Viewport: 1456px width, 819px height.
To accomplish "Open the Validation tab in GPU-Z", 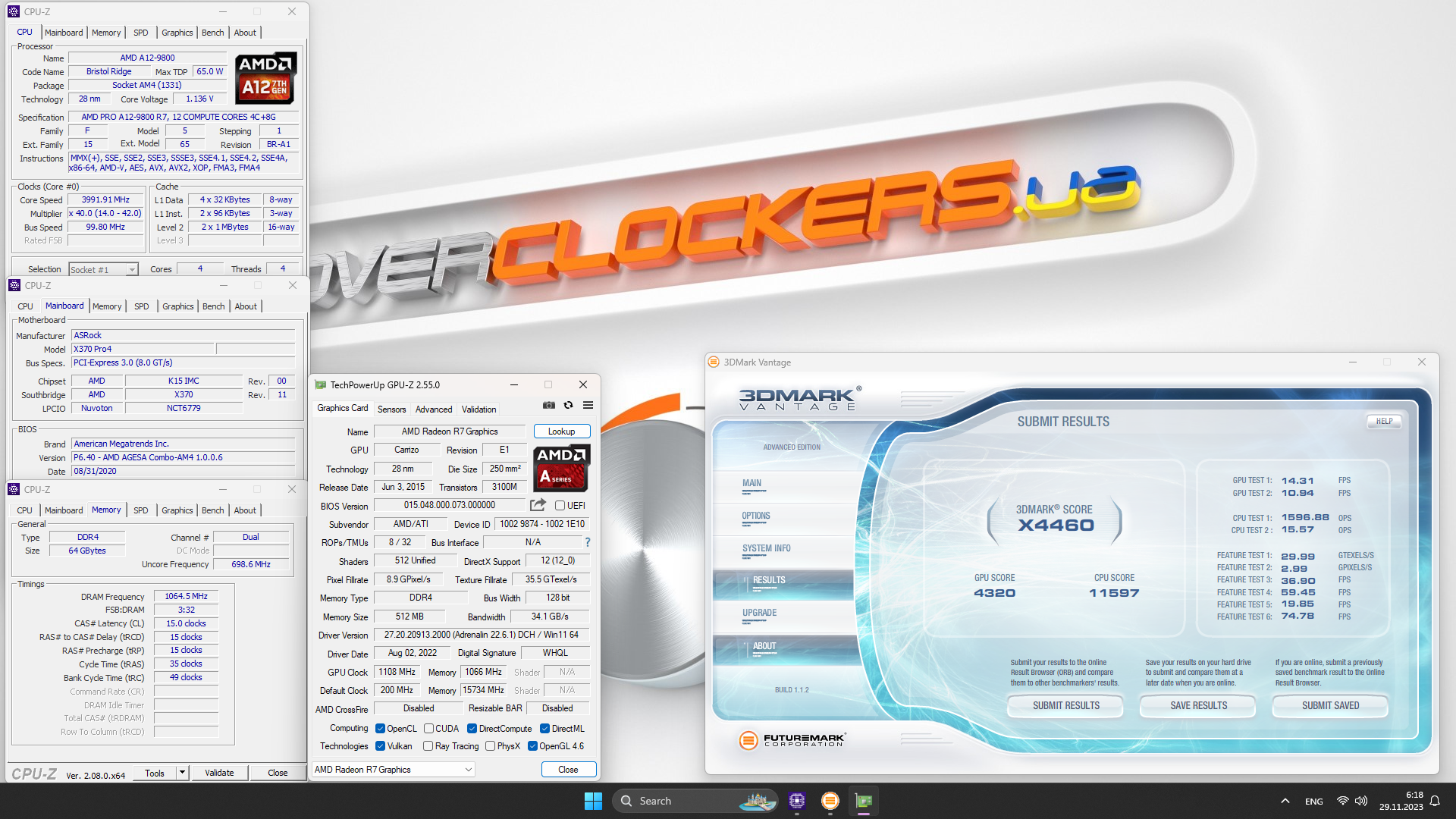I will (479, 409).
